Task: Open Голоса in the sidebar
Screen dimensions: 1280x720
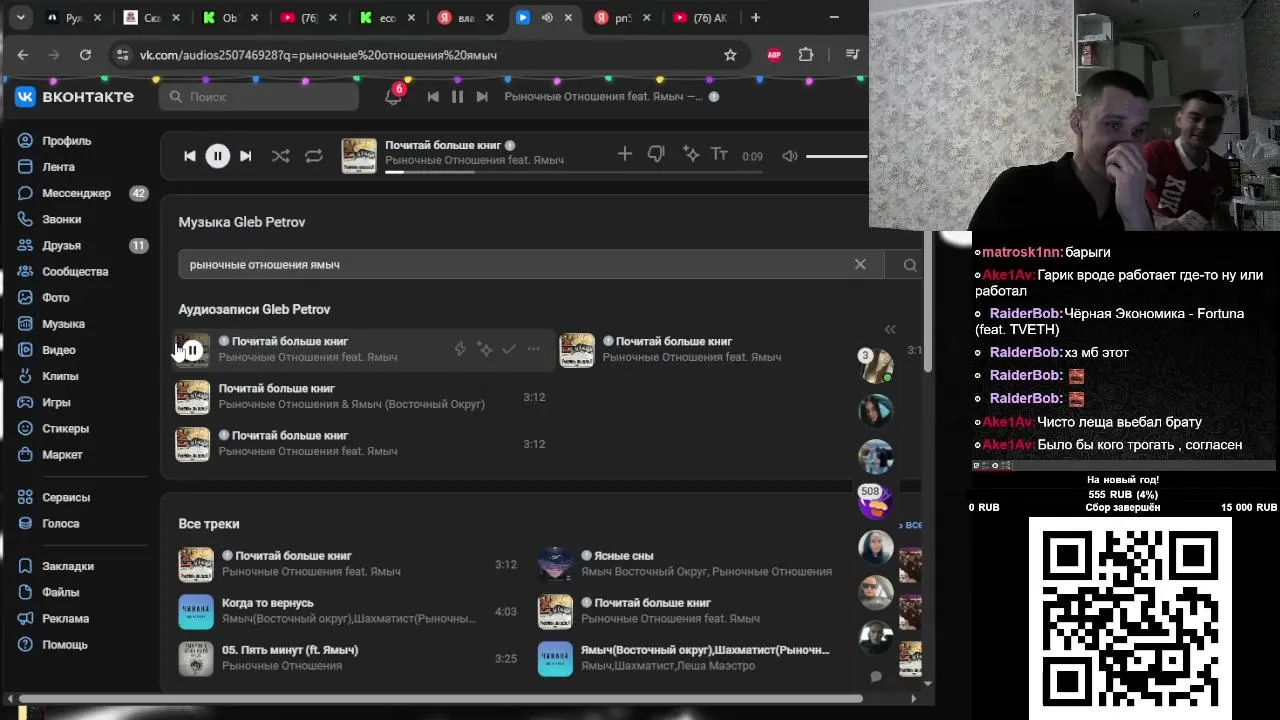Action: (x=60, y=523)
